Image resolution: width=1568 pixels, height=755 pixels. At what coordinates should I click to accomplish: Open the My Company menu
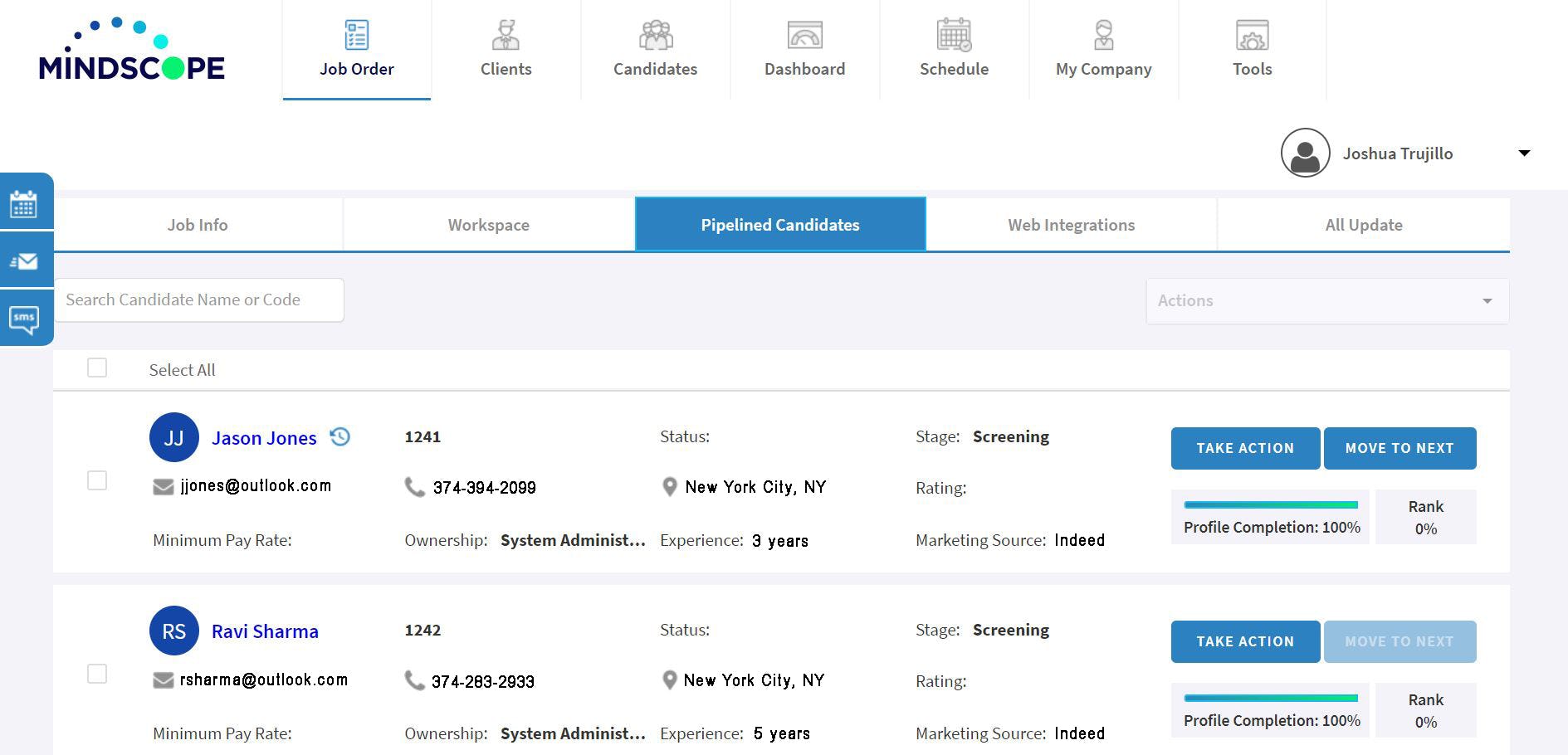click(x=1103, y=50)
